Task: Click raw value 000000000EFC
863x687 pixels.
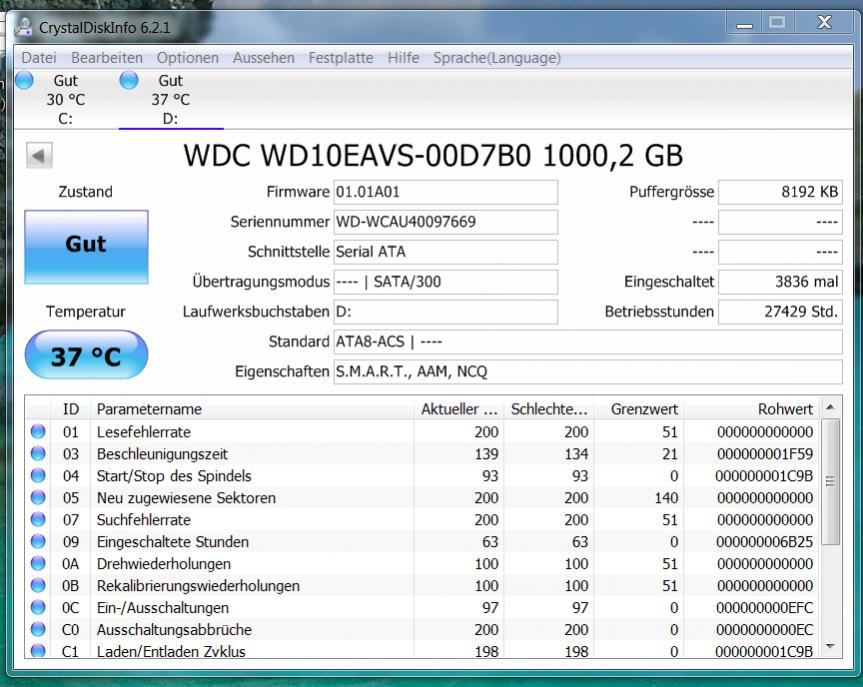Action: pyautogui.click(x=764, y=608)
